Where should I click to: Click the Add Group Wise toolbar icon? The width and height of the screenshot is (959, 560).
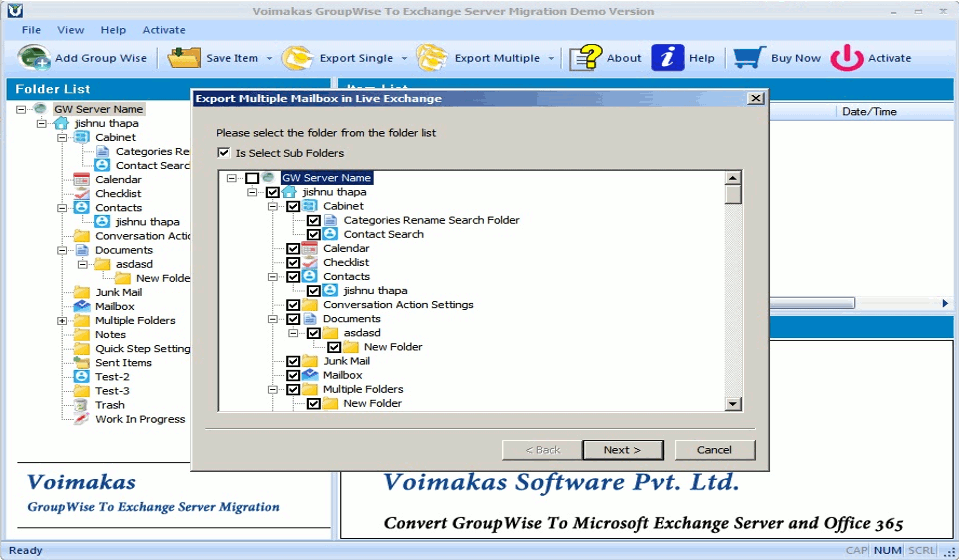[34, 57]
